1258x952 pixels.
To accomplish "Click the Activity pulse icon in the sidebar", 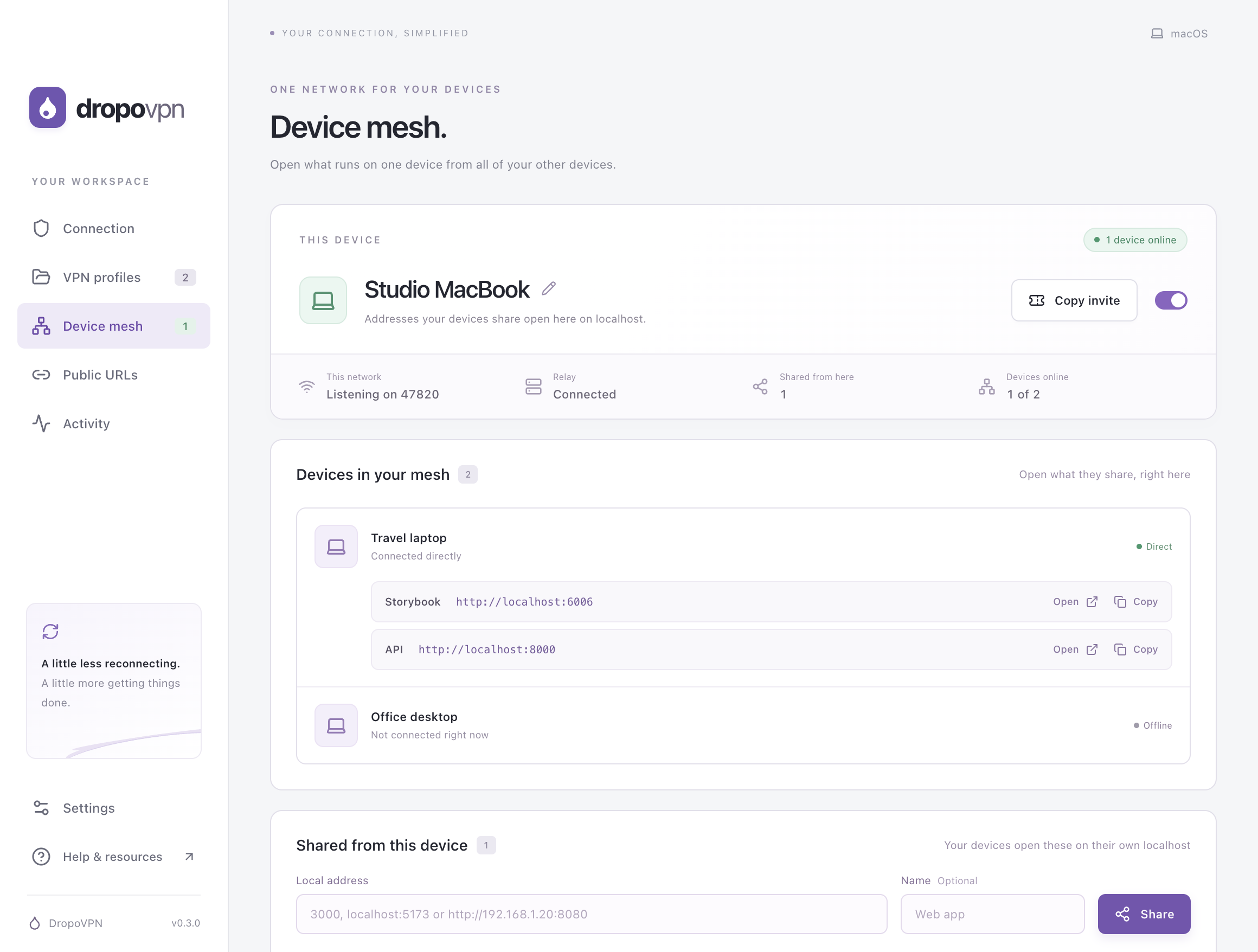I will [x=41, y=423].
